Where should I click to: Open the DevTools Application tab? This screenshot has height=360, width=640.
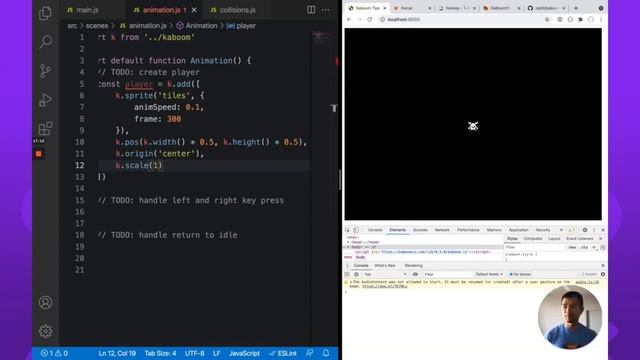[x=518, y=230]
